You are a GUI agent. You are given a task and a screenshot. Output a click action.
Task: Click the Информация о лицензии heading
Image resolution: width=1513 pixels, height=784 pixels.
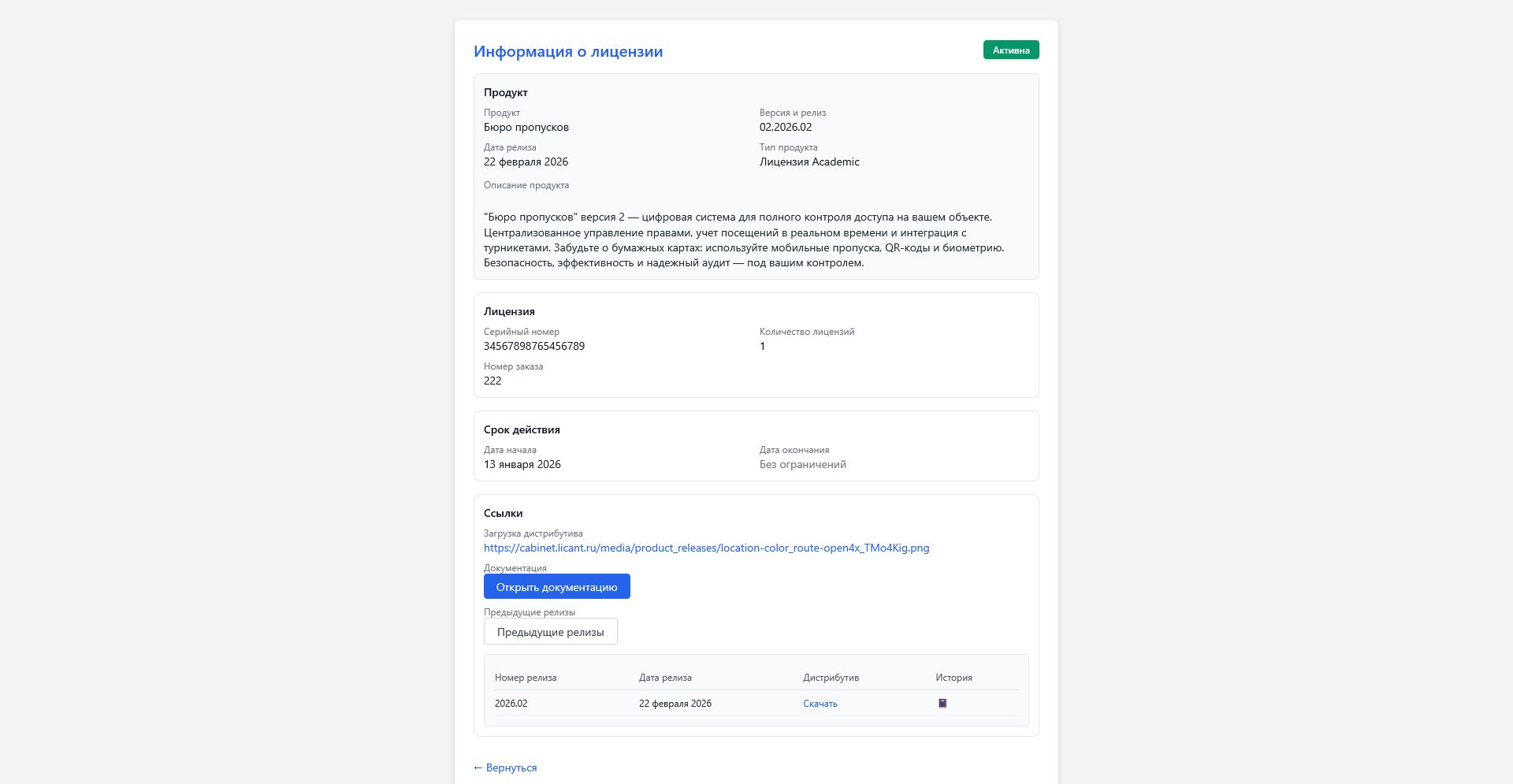coord(567,52)
